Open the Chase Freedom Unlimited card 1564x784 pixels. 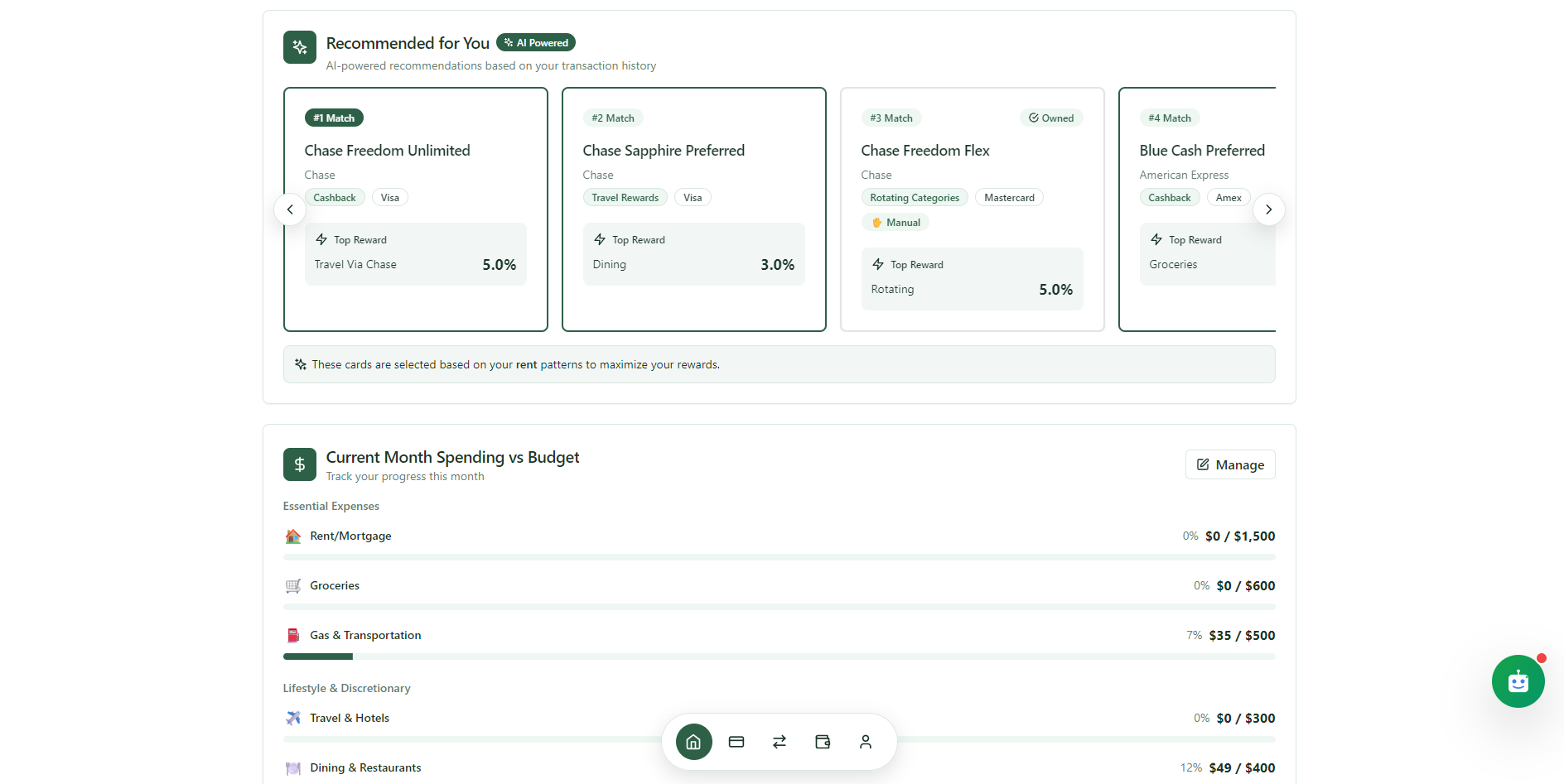(x=416, y=209)
